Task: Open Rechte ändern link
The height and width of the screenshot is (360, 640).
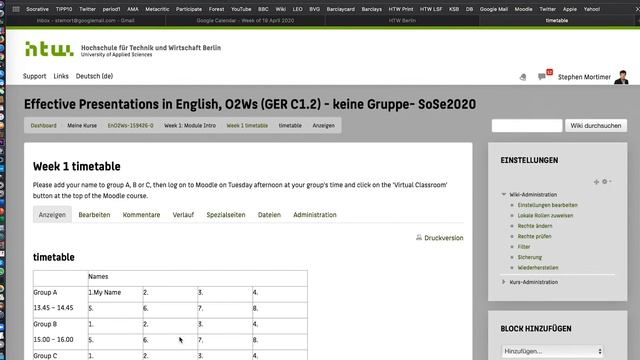Action: (535, 226)
